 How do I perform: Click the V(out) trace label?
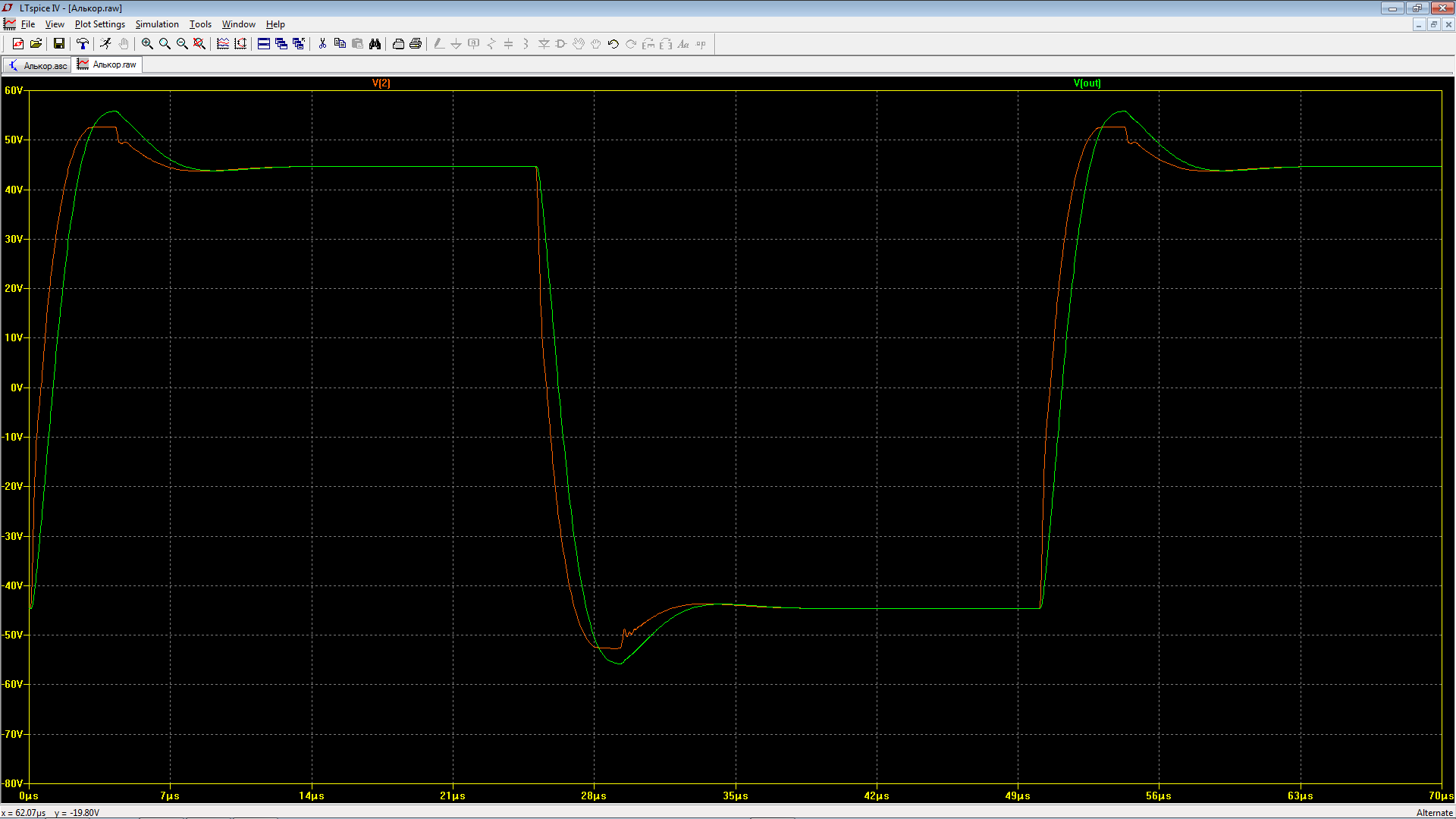pos(1087,83)
